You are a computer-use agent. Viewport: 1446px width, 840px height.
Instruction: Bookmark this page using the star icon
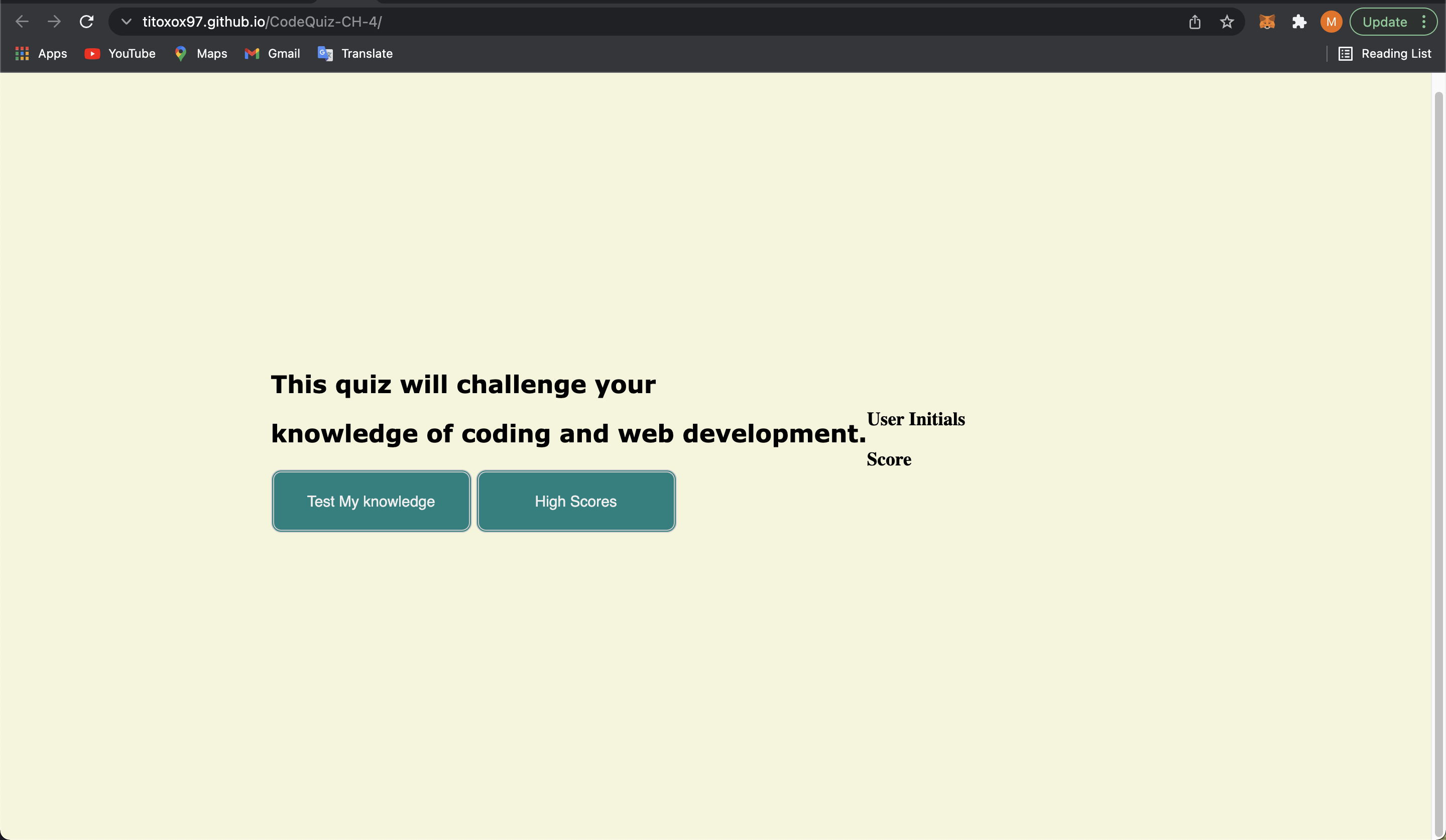[x=1227, y=22]
